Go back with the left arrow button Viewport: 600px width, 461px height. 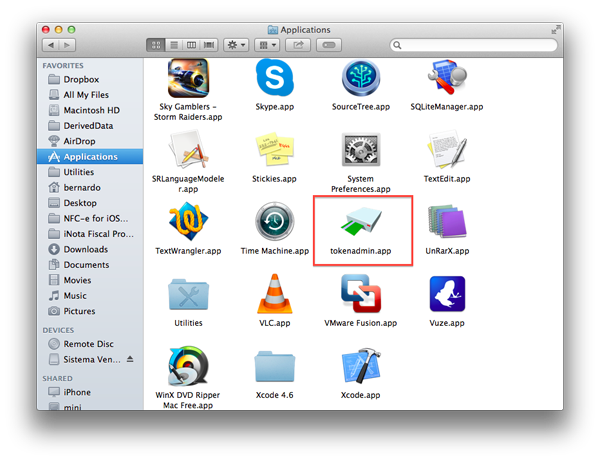[x=51, y=45]
